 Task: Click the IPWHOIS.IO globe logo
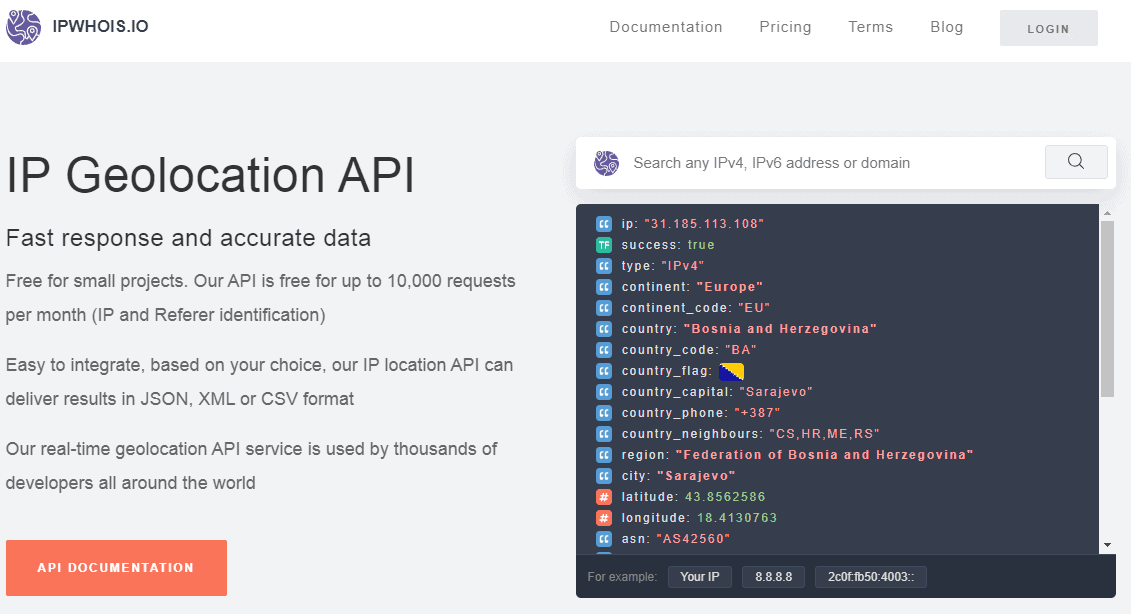point(23,27)
